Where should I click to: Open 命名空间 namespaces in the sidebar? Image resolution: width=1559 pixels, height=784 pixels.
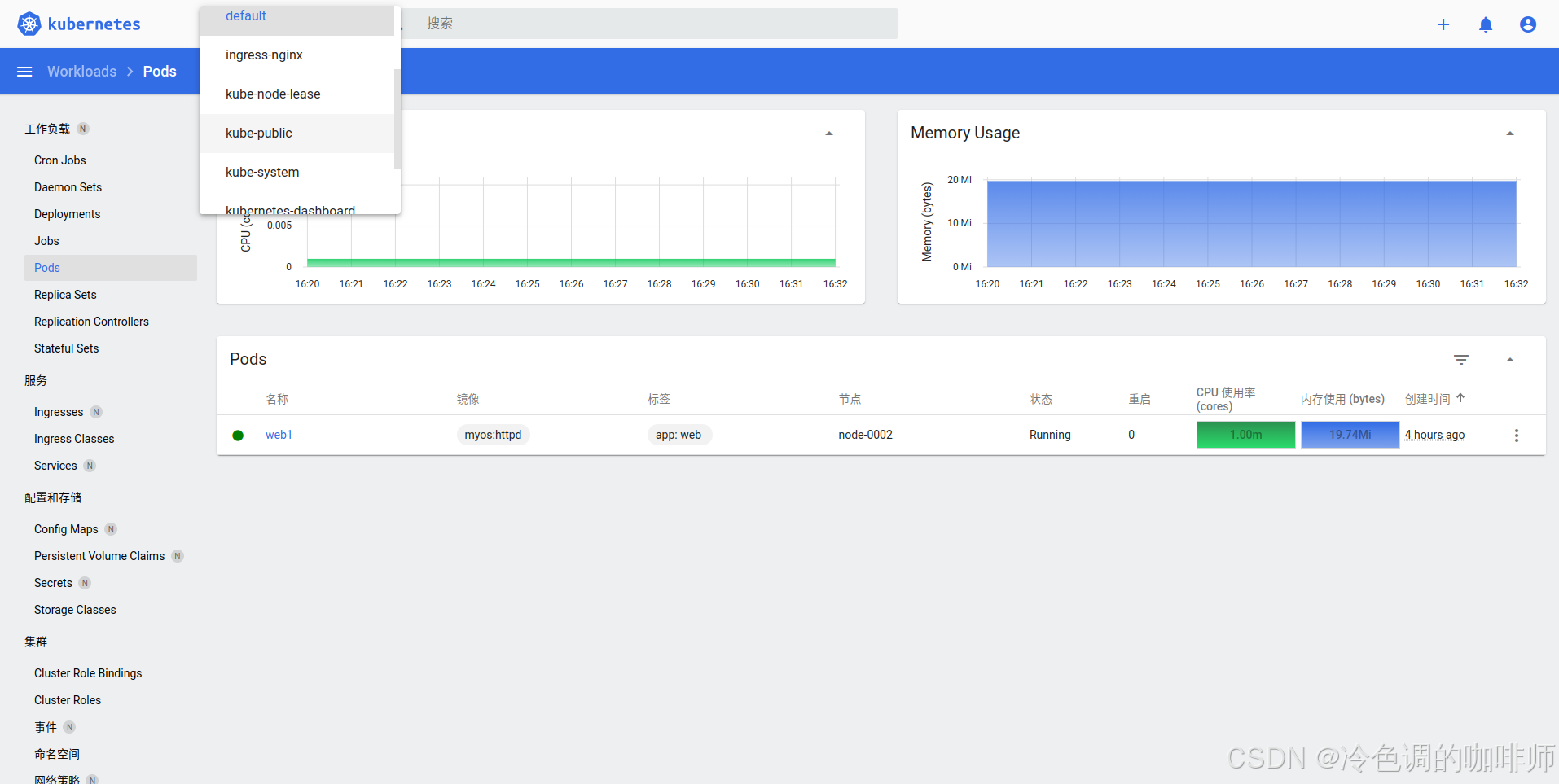[57, 754]
